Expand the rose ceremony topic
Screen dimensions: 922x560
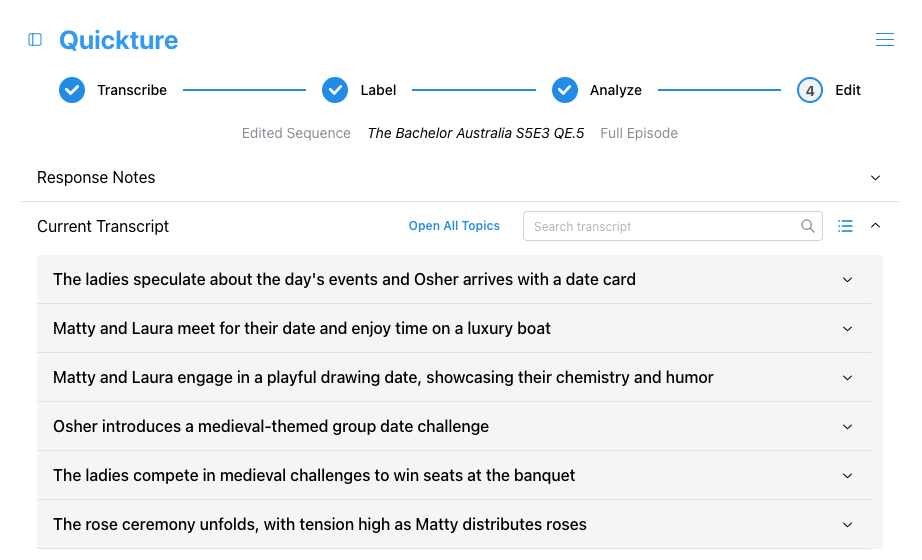454,524
